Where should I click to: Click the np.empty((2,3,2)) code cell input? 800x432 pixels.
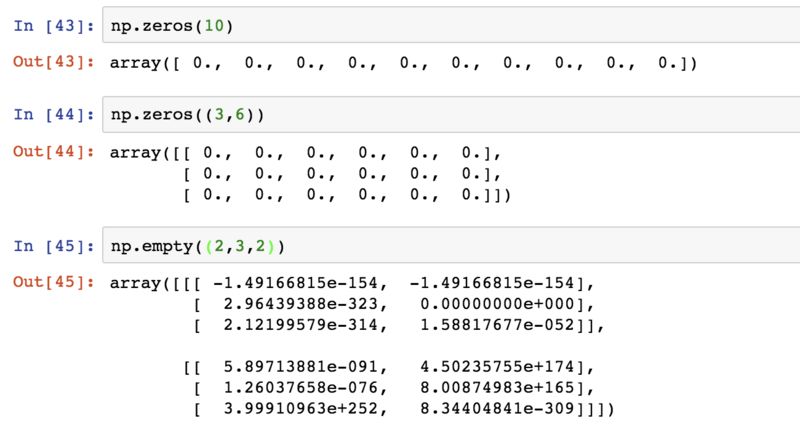(451, 245)
